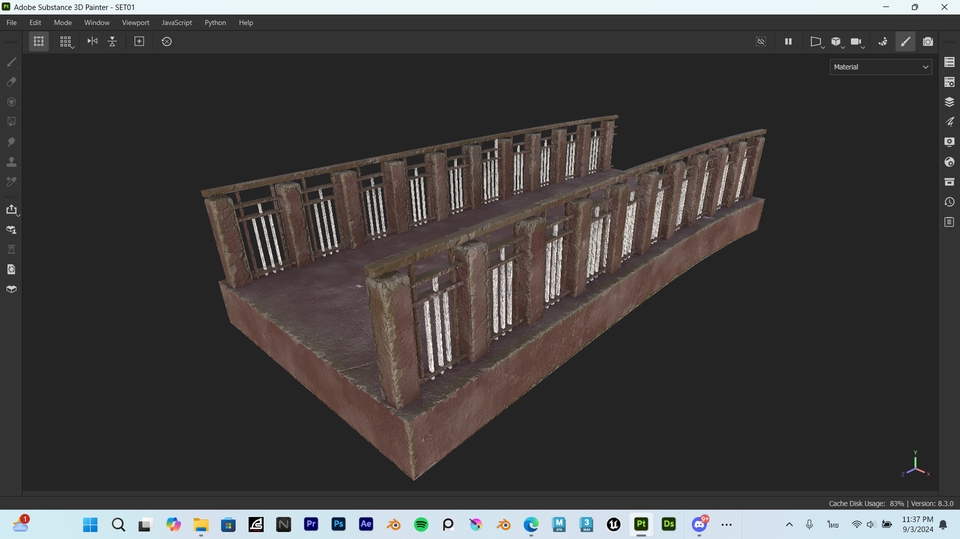
Task: Open the grid options dropdown
Action: 66,41
